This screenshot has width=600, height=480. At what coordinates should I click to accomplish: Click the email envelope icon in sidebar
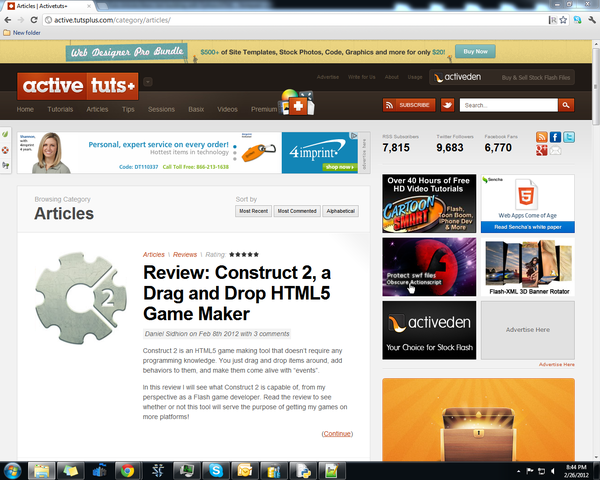[555, 150]
